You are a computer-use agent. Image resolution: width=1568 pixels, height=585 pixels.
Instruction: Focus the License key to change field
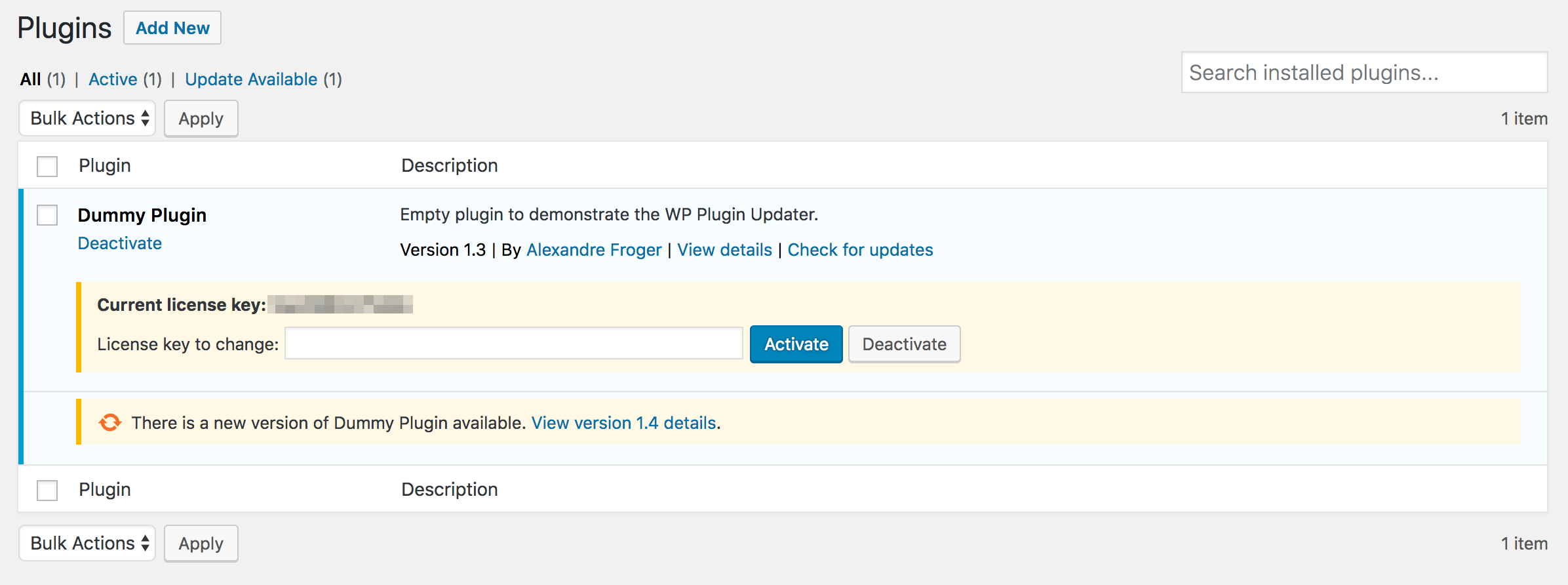pyautogui.click(x=514, y=344)
